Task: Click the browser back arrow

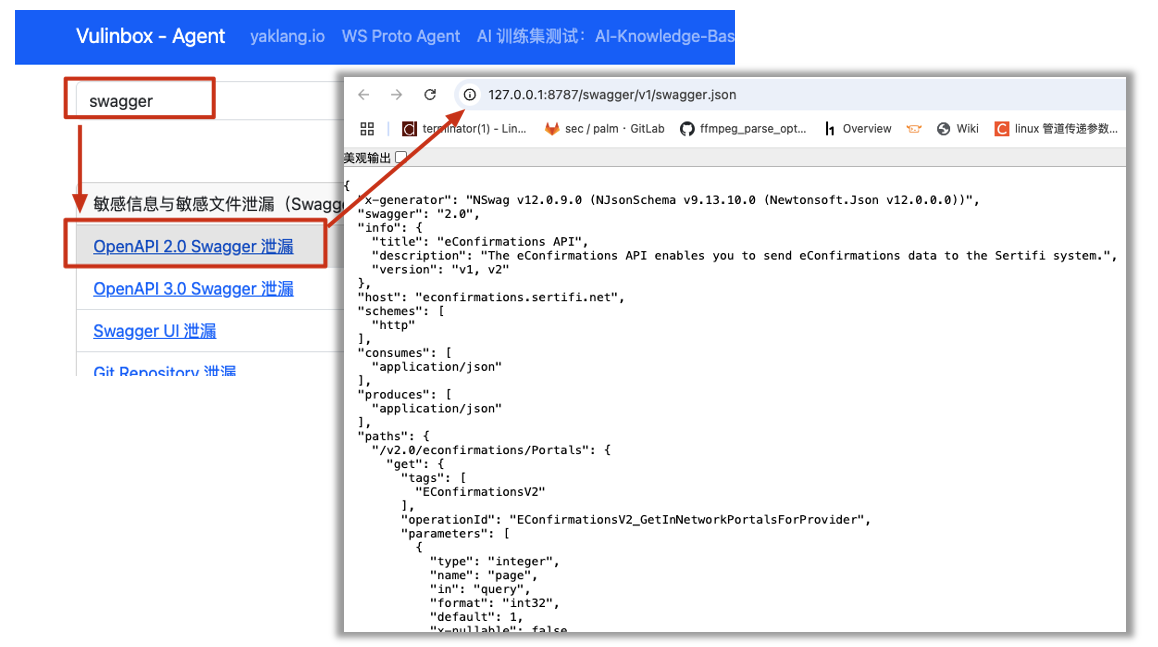Action: 363,95
